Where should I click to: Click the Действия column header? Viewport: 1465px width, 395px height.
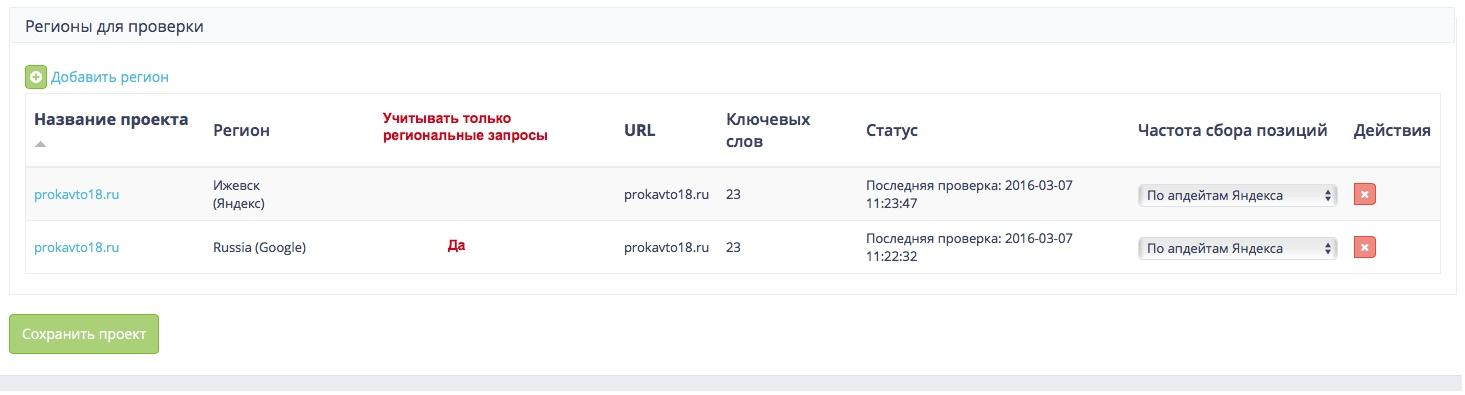pyautogui.click(x=1392, y=130)
